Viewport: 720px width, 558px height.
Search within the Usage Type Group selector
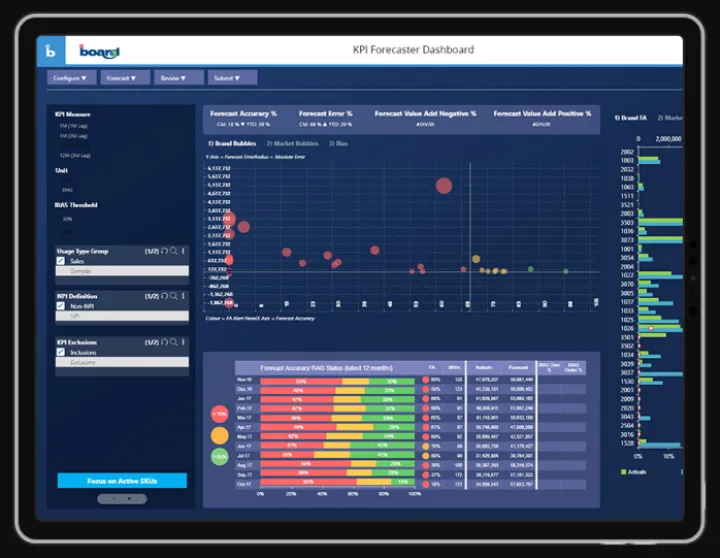[x=174, y=251]
